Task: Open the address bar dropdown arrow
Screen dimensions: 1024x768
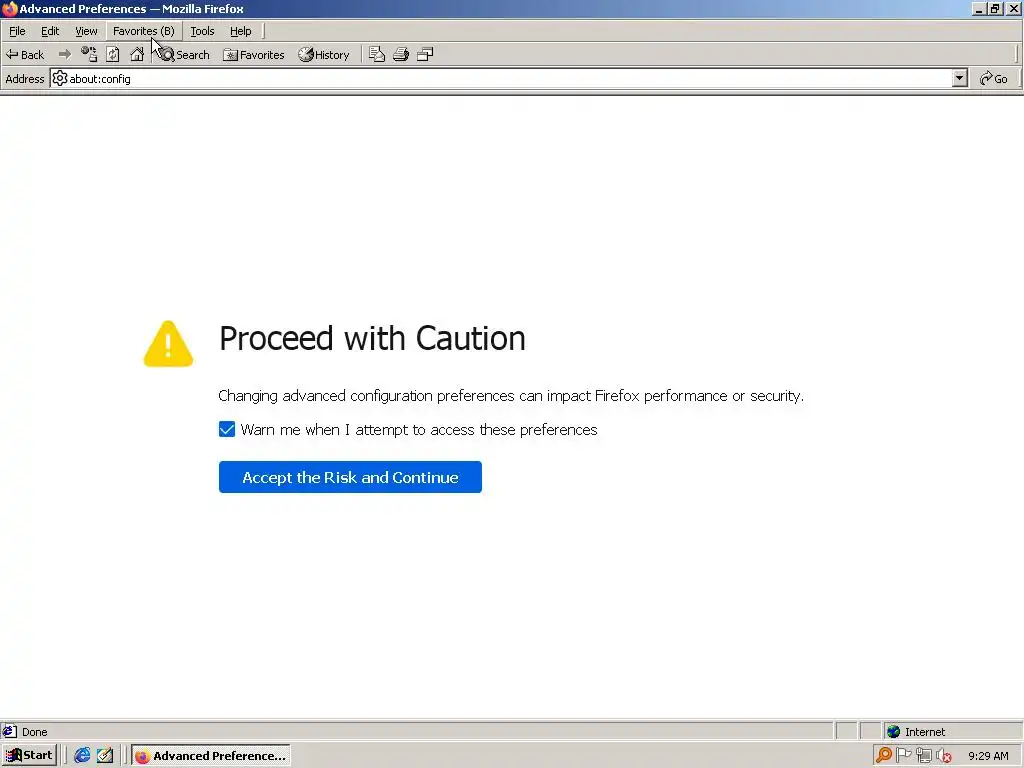Action: point(959,78)
